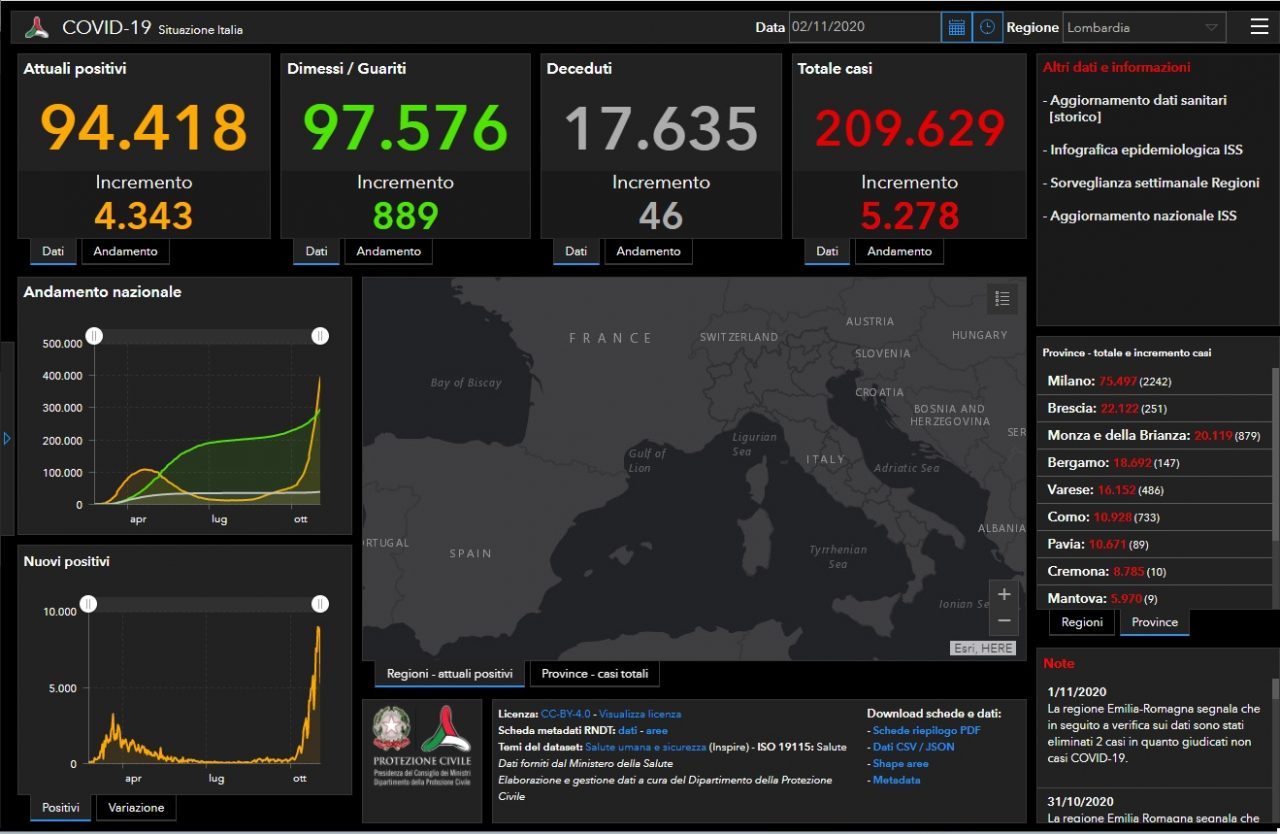Switch Attuali positivi to Andamento tab

click(x=125, y=251)
